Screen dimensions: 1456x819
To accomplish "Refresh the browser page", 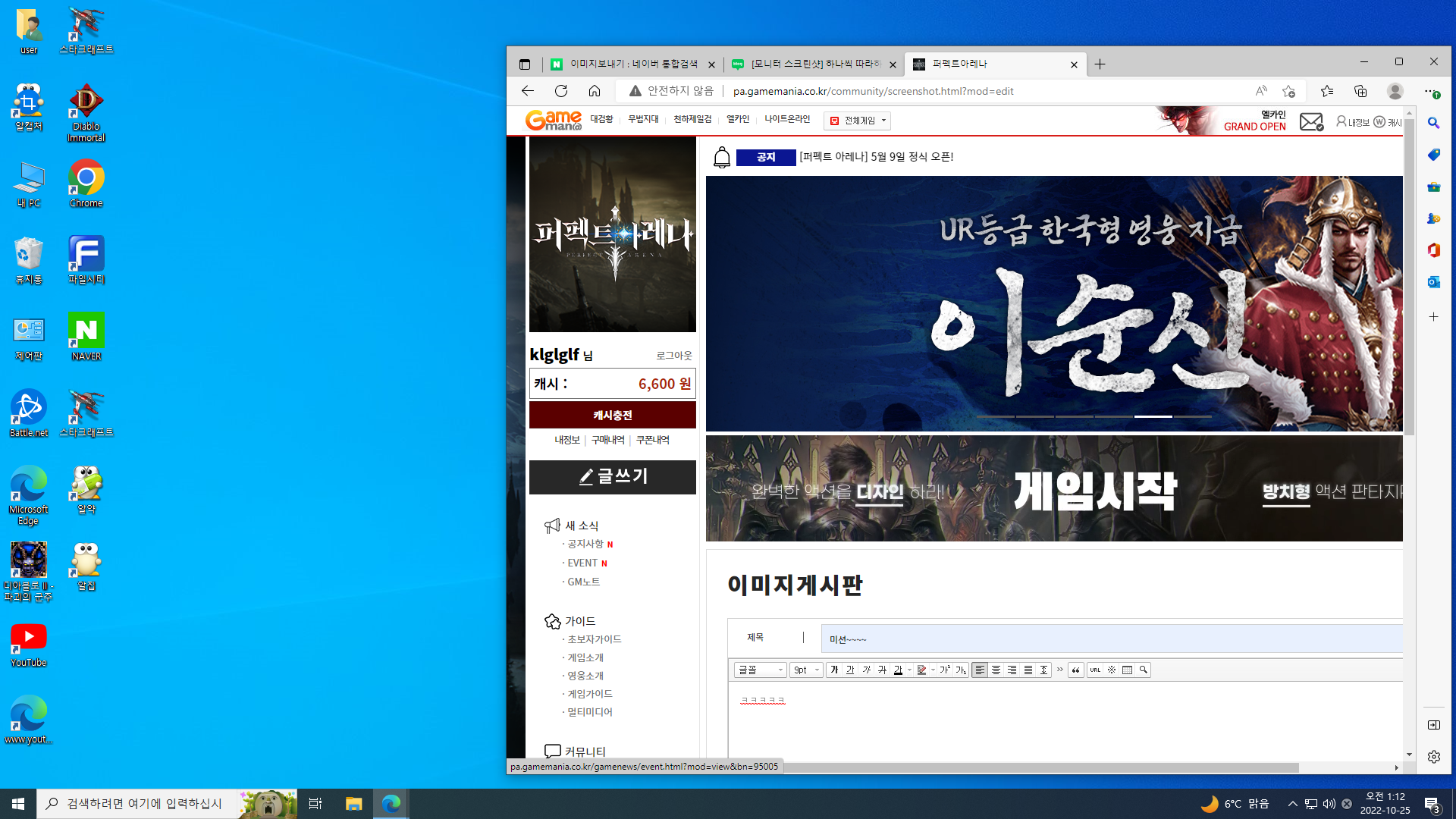I will [x=561, y=91].
